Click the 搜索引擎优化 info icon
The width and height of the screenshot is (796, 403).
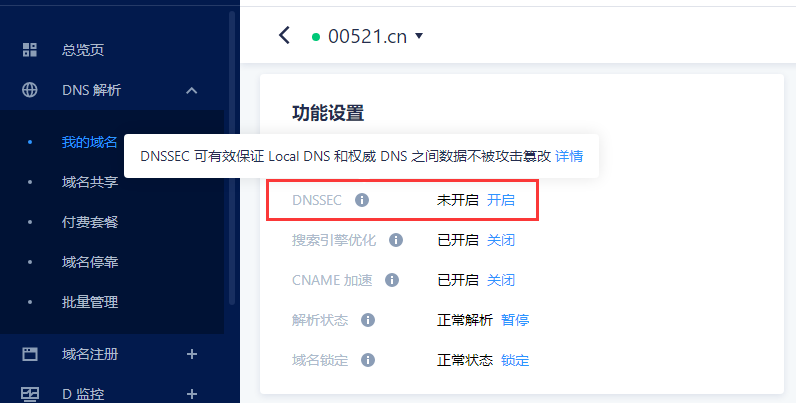pyautogui.click(x=396, y=240)
